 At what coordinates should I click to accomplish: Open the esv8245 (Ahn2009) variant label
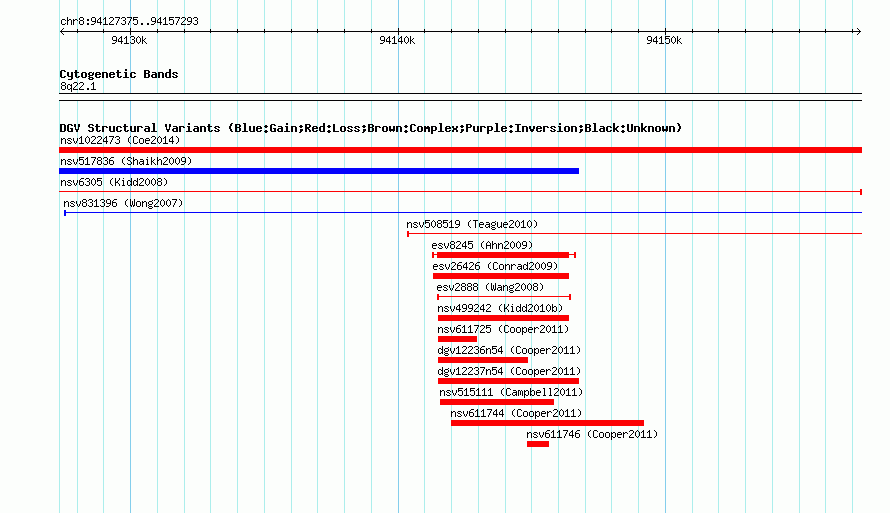point(482,245)
